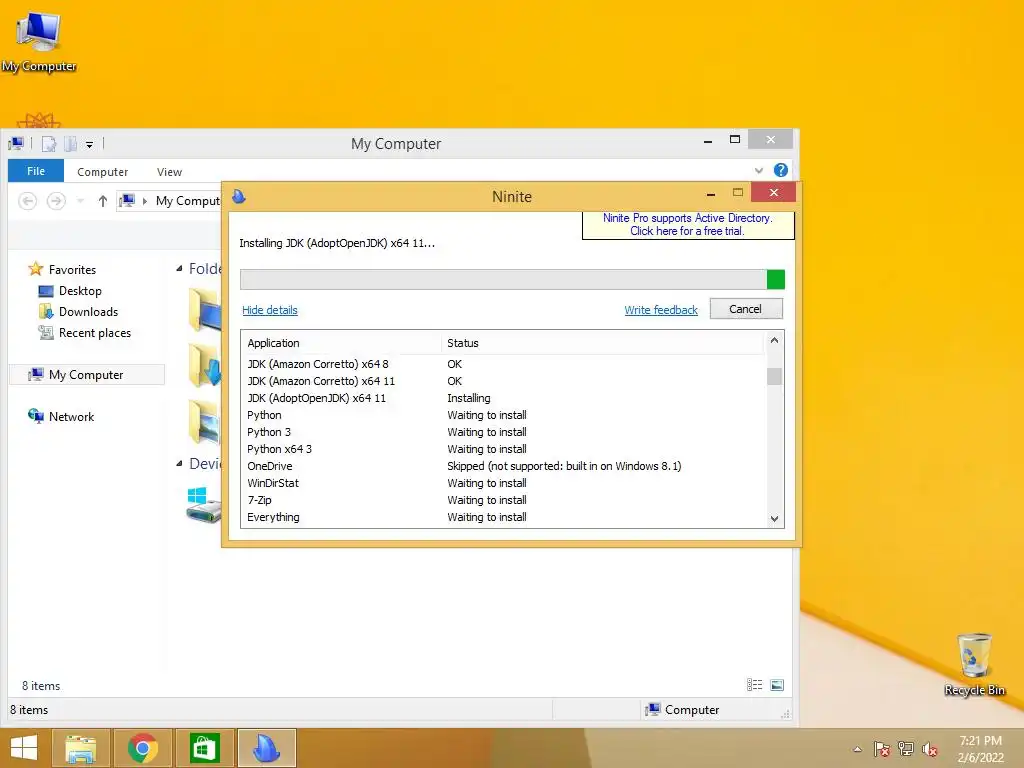Click the muted volume tray icon

930,749
